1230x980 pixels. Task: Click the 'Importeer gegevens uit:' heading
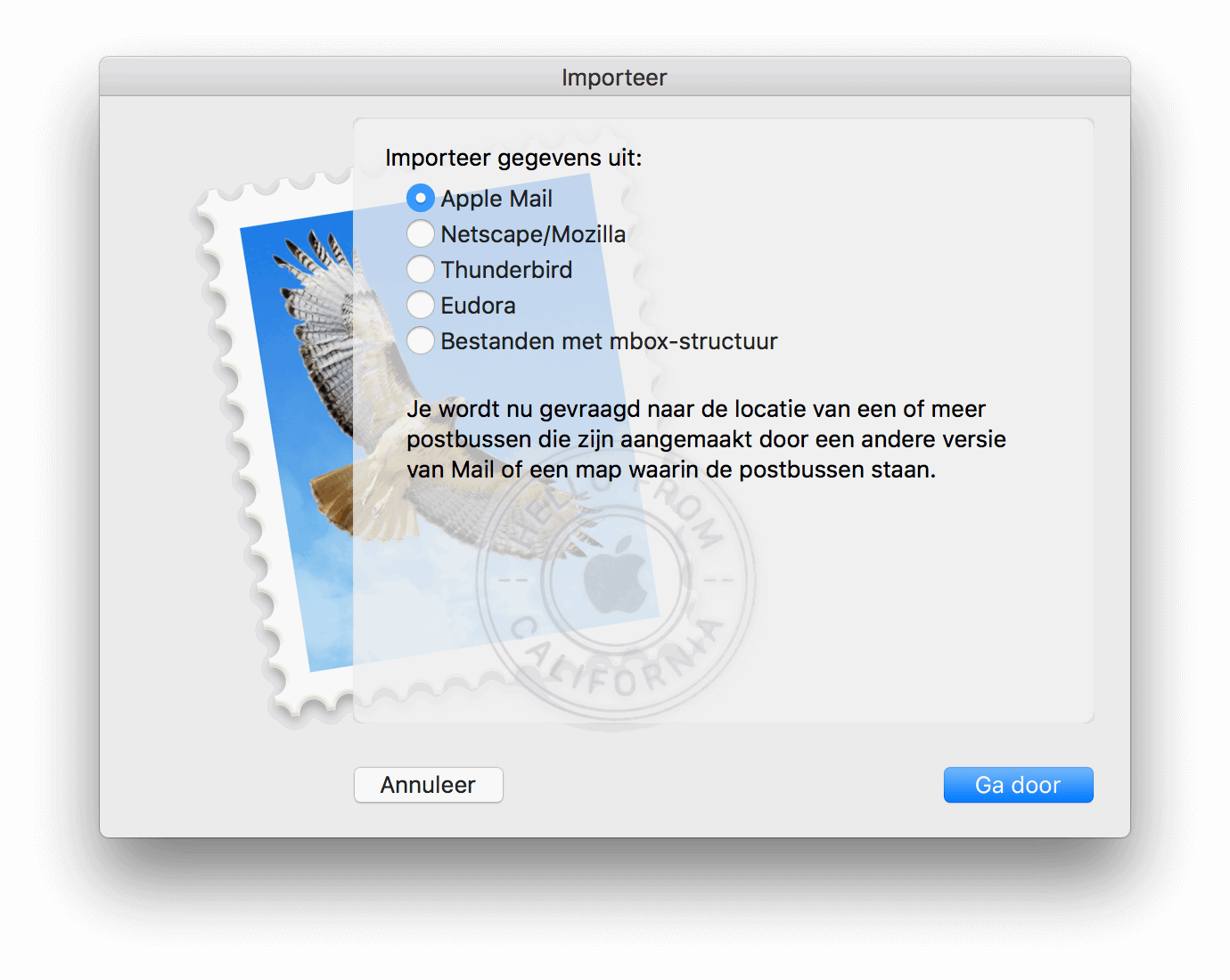click(x=513, y=158)
